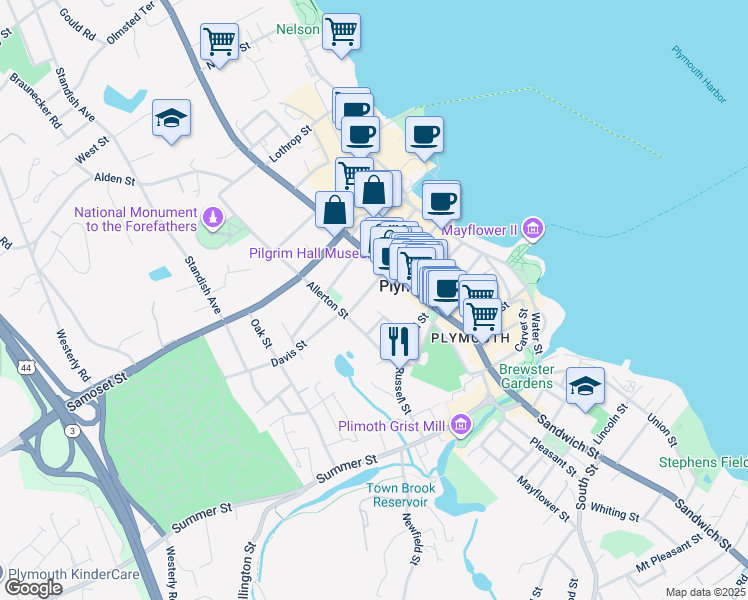Select the Brewster Gardens park label

[x=527, y=376]
